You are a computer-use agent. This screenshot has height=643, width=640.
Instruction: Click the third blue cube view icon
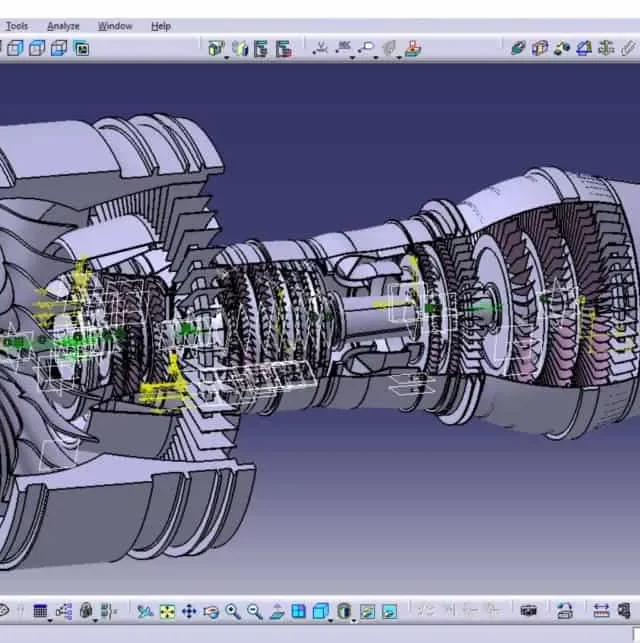59,48
